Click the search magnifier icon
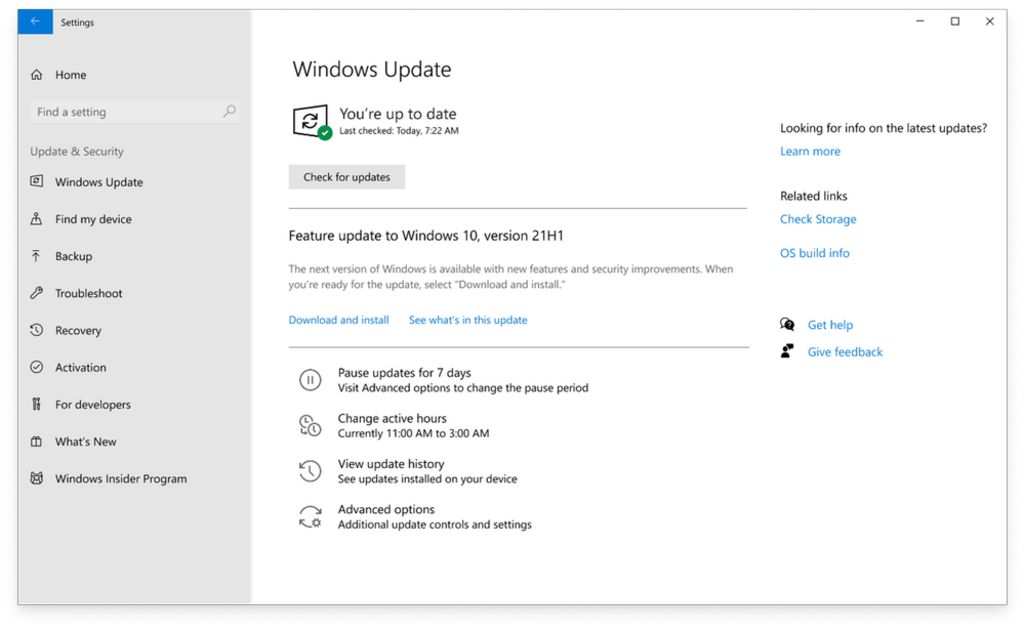 pyautogui.click(x=229, y=111)
